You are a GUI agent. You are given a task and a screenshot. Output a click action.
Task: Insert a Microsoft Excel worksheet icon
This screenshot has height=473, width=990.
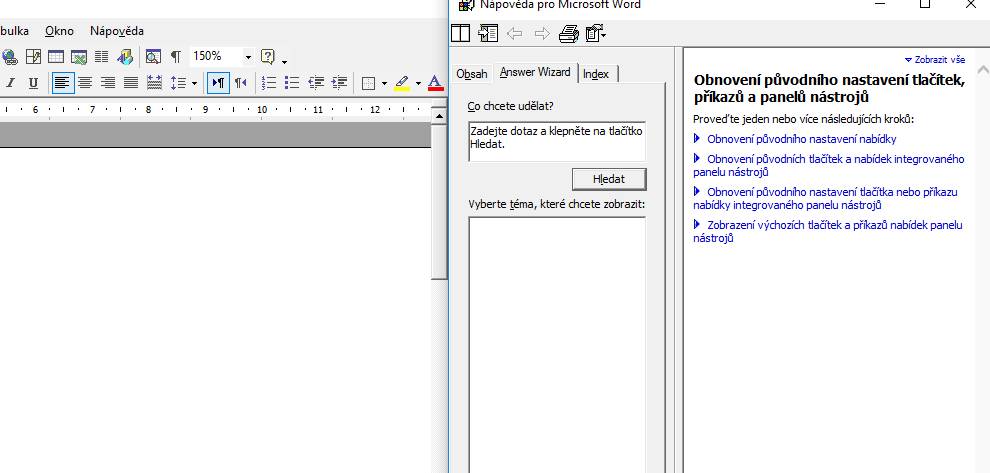(79, 57)
